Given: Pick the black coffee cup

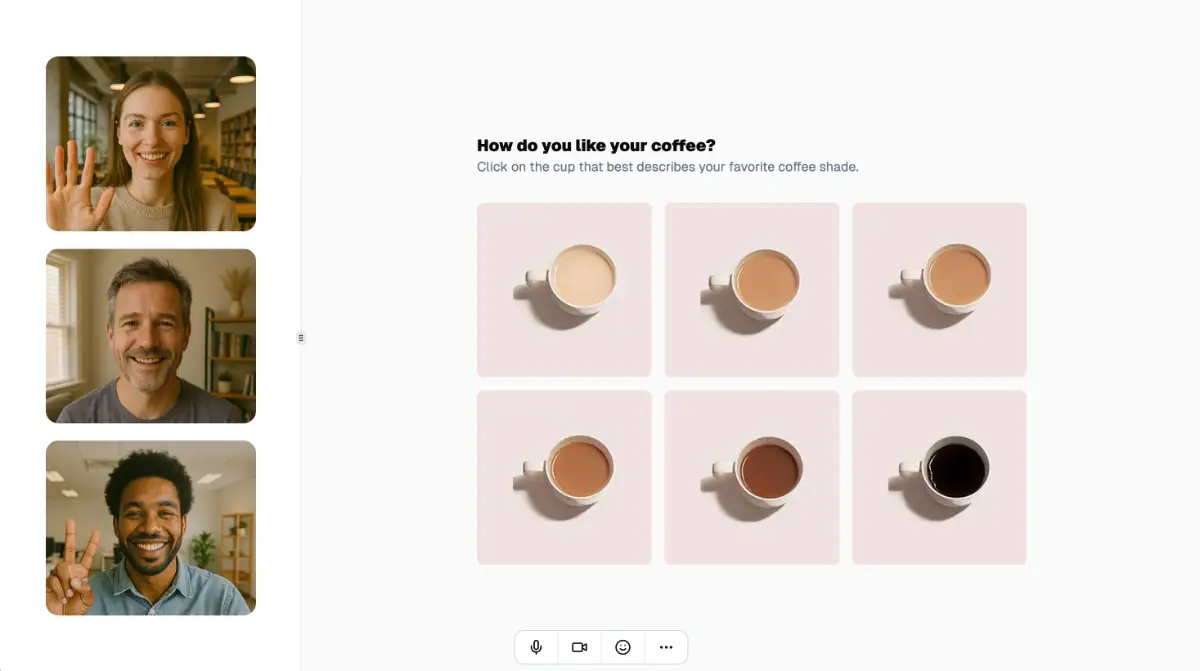Looking at the screenshot, I should click(939, 477).
